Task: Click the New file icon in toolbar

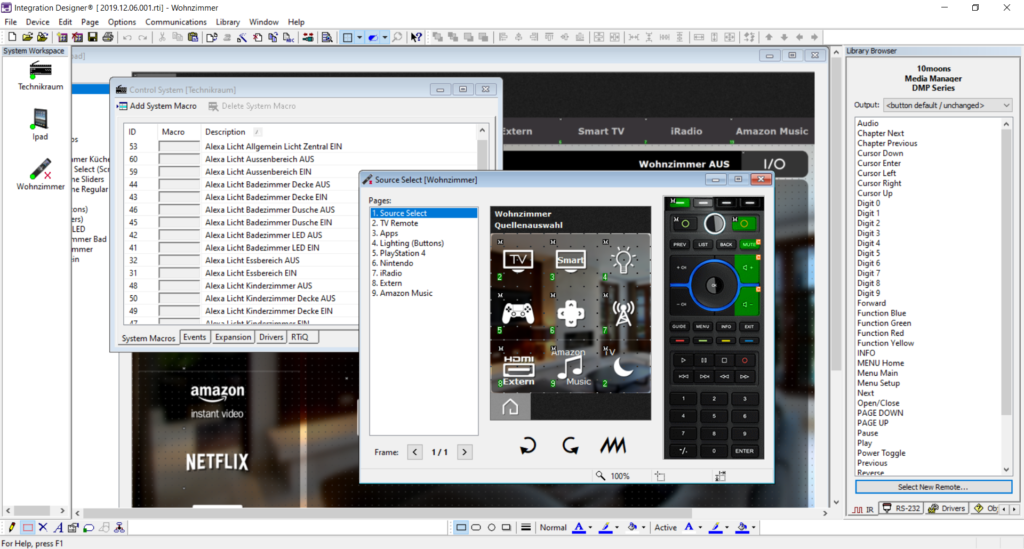Action: tap(12, 37)
